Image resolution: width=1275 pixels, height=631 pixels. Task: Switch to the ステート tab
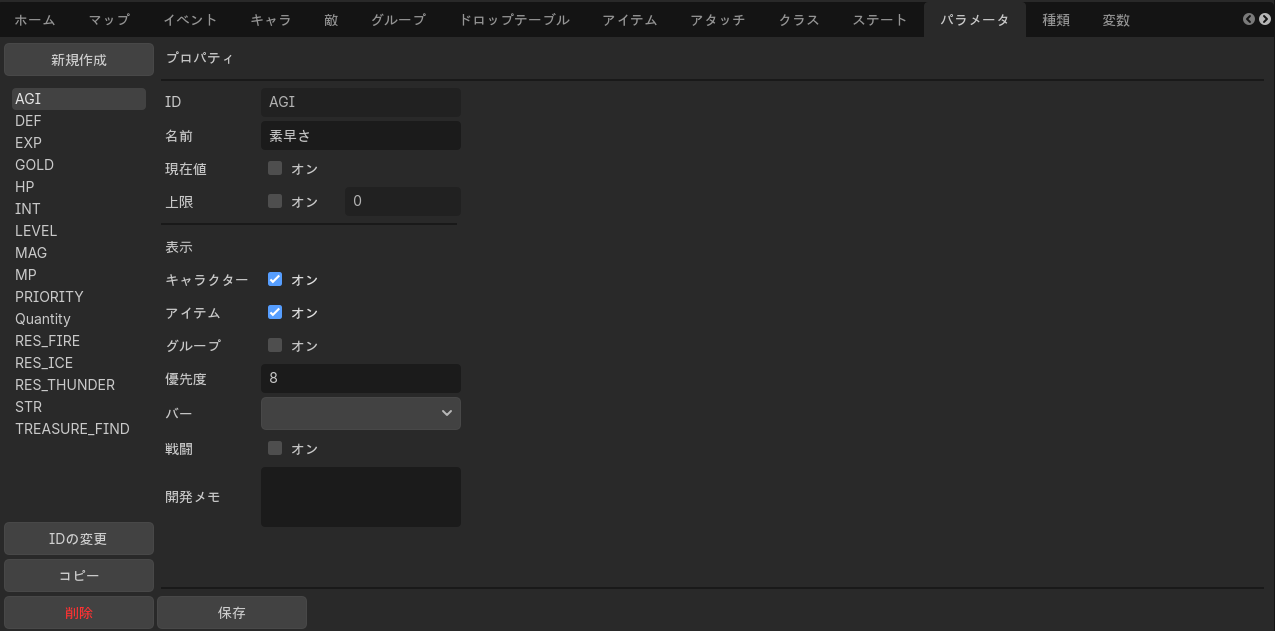(x=880, y=20)
